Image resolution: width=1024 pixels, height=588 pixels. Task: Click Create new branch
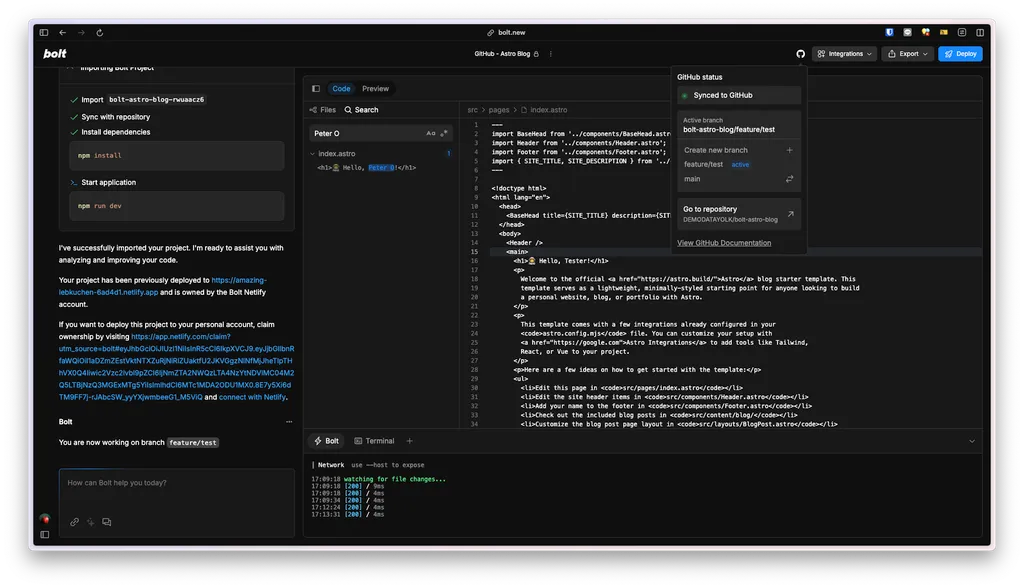[716, 150]
